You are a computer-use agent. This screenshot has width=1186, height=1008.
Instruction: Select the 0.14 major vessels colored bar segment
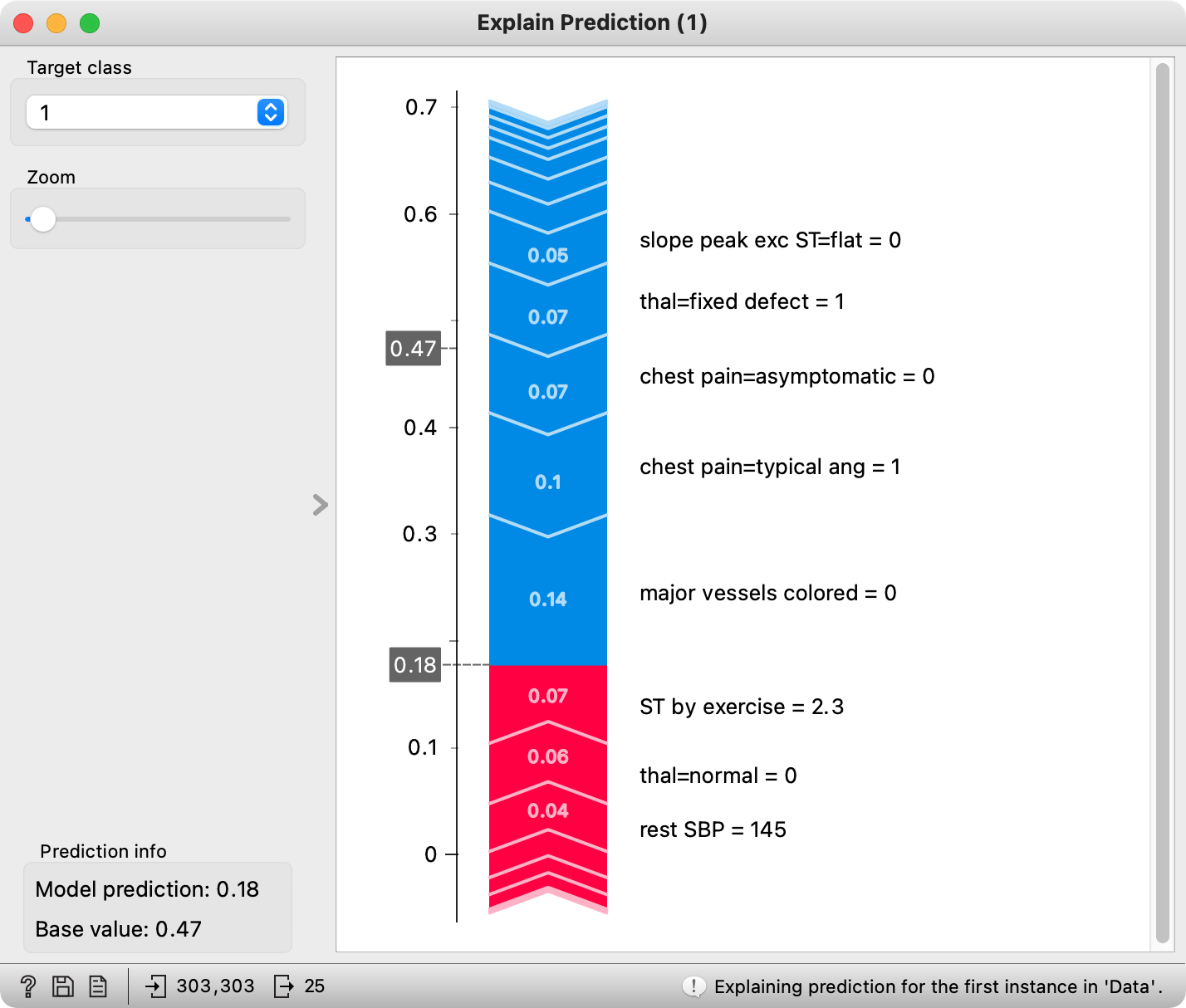[x=548, y=598]
